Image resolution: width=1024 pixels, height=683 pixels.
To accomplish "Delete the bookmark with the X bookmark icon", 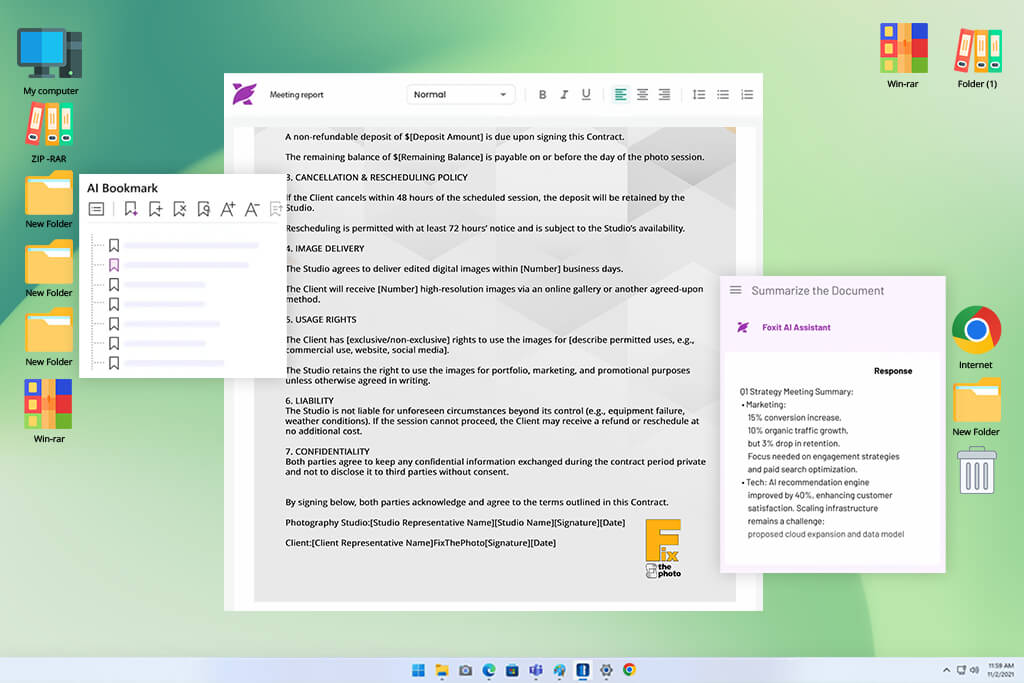I will pos(180,209).
